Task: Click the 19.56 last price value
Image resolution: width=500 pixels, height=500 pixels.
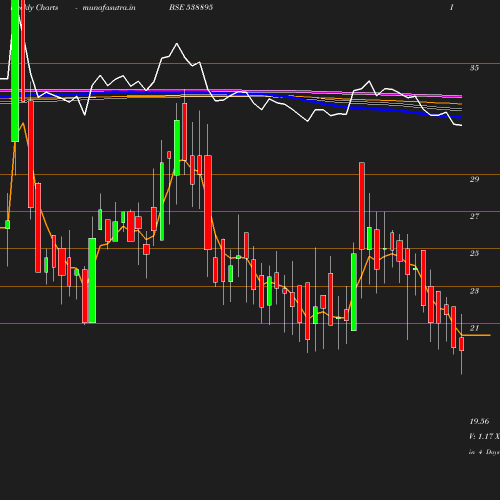Action: (x=479, y=421)
